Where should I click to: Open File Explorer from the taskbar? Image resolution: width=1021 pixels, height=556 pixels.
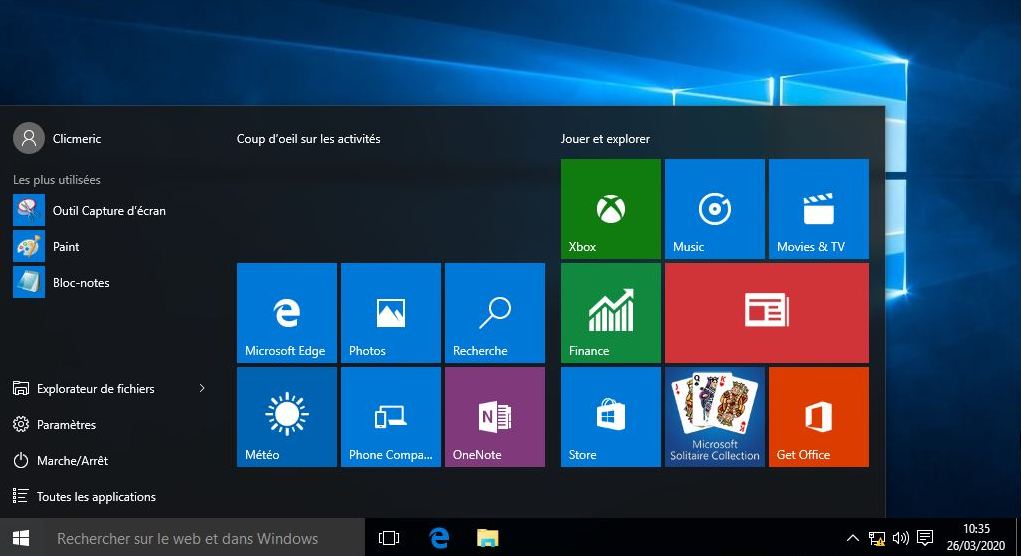point(488,538)
